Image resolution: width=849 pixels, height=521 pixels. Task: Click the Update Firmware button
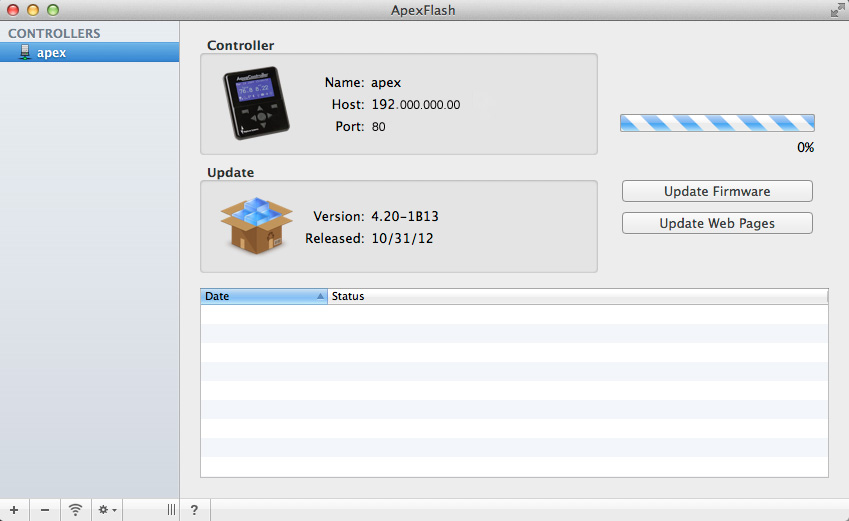click(x=717, y=191)
